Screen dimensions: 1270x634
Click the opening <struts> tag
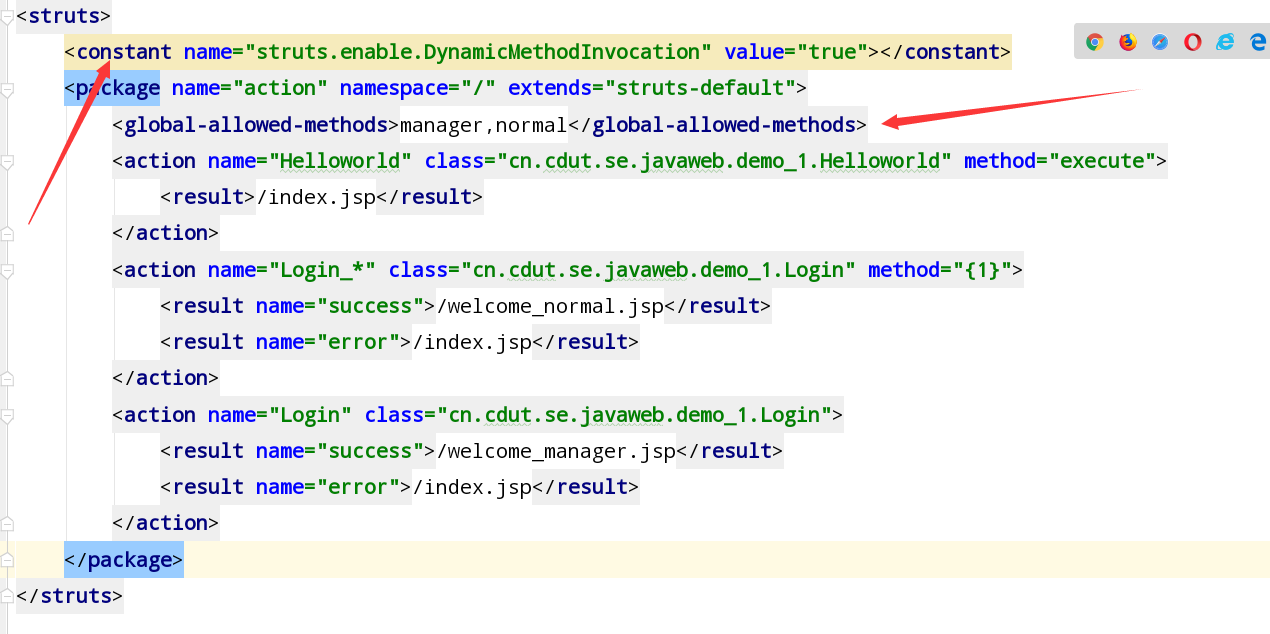click(x=64, y=16)
